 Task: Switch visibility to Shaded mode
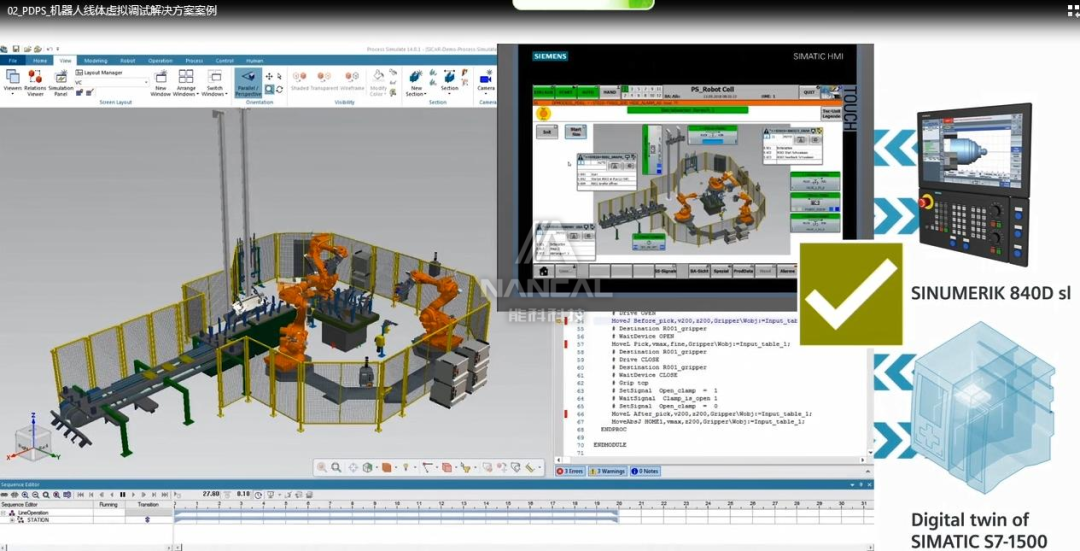299,81
